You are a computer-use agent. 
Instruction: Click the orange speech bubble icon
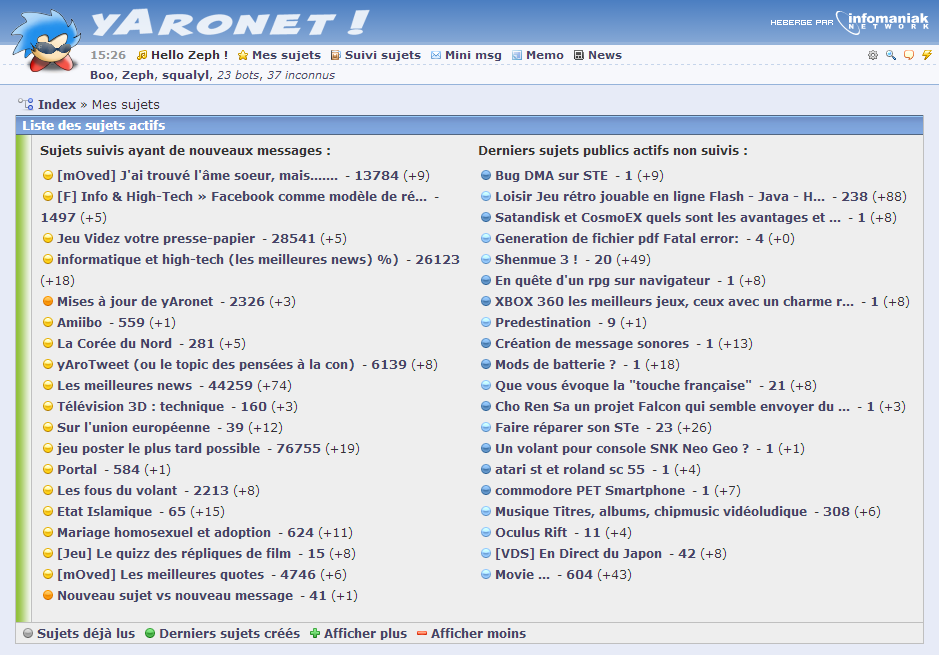(908, 55)
